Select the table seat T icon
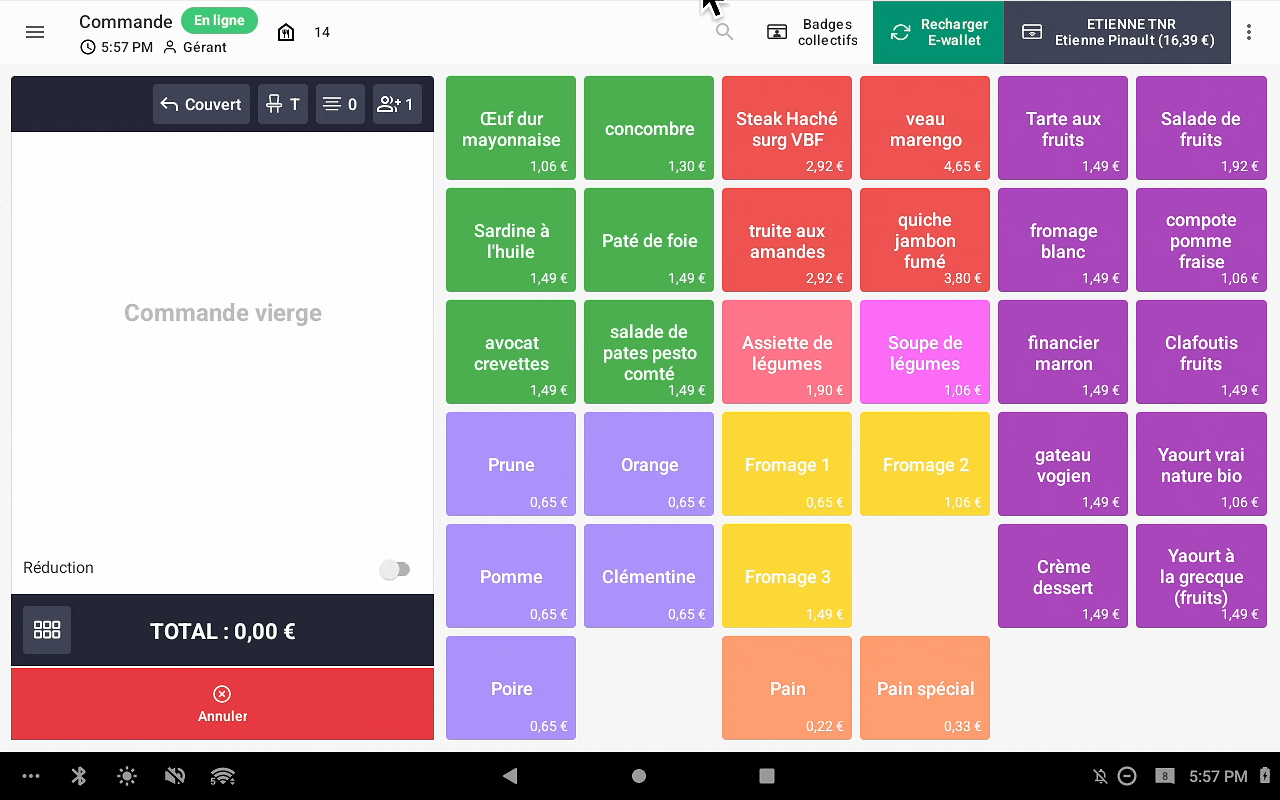1280x800 pixels. [x=283, y=104]
